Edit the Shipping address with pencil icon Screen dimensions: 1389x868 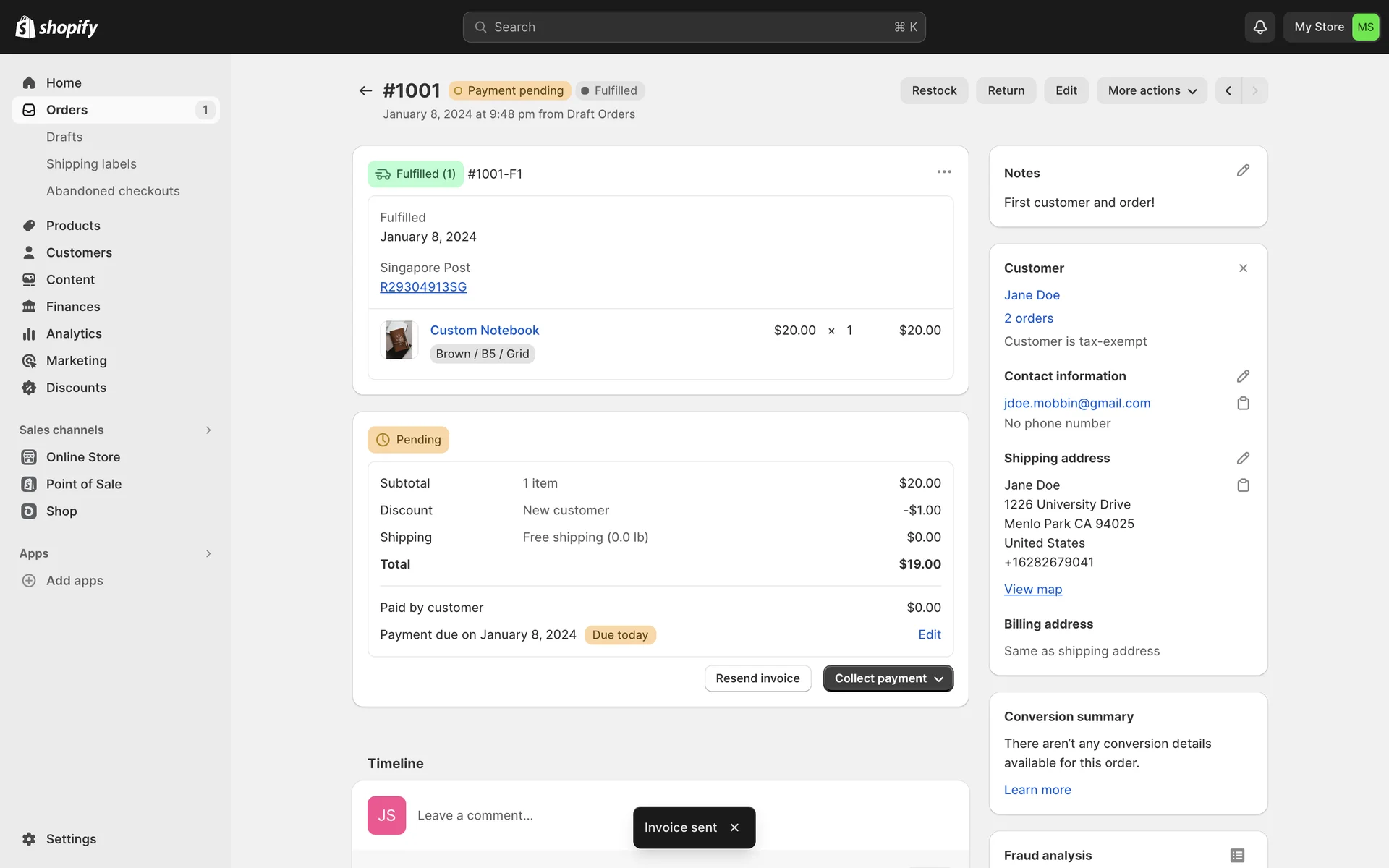pyautogui.click(x=1243, y=458)
